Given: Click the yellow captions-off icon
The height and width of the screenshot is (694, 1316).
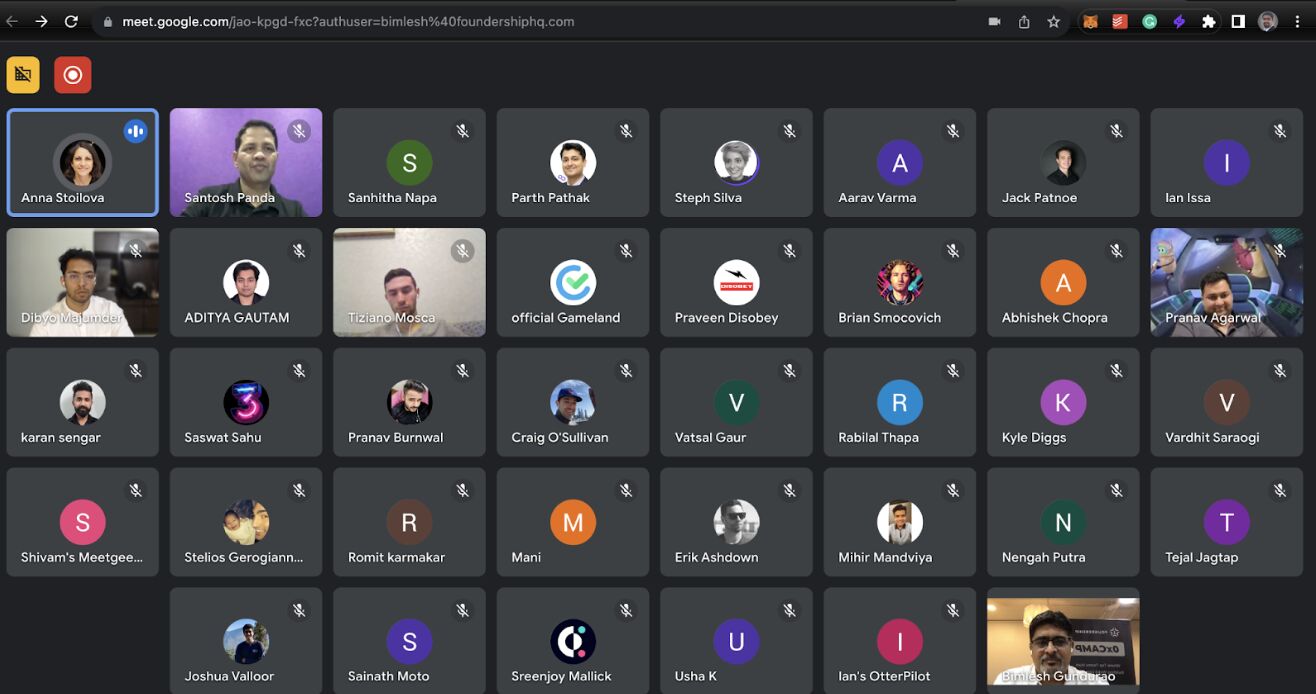Looking at the screenshot, I should point(23,75).
